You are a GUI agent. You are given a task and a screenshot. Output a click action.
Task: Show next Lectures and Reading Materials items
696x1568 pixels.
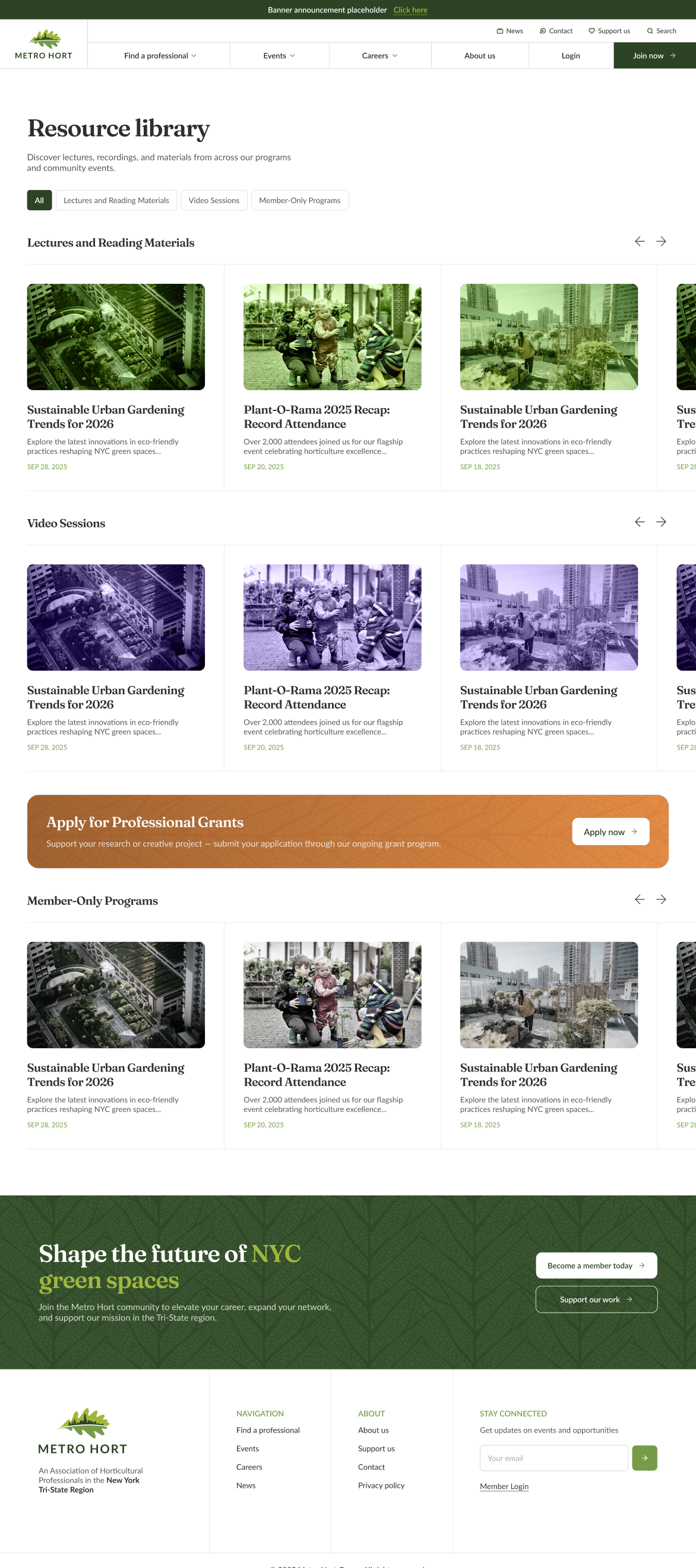tap(662, 242)
